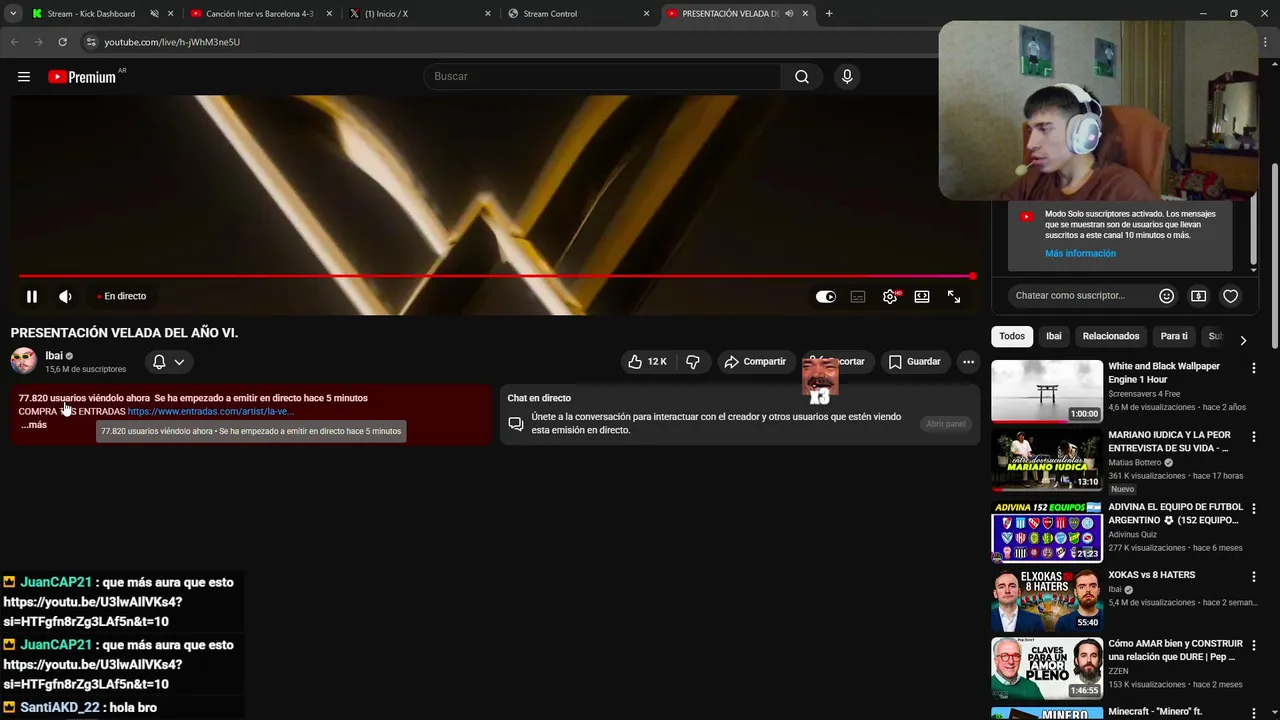Go back in browser history
The height and width of the screenshot is (720, 1280).
pyautogui.click(x=15, y=42)
